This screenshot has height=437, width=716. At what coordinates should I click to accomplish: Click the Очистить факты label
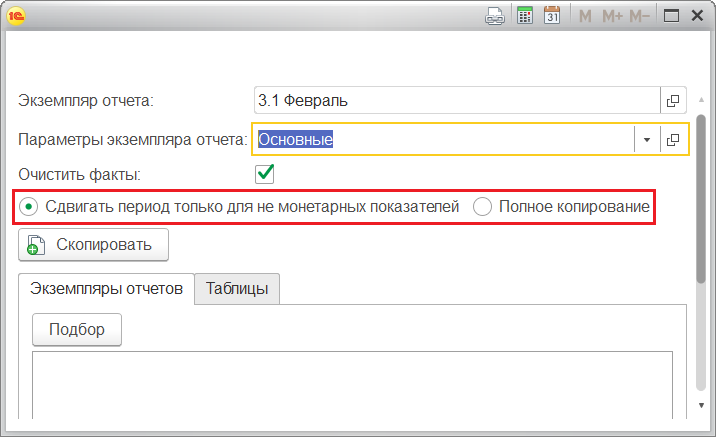pos(79,174)
